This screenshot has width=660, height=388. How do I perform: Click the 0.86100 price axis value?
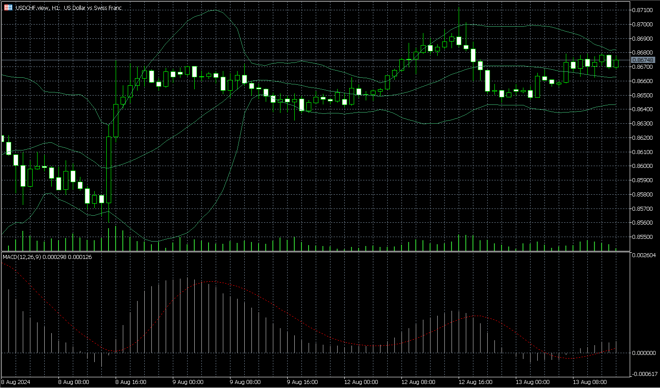pyautogui.click(x=643, y=152)
